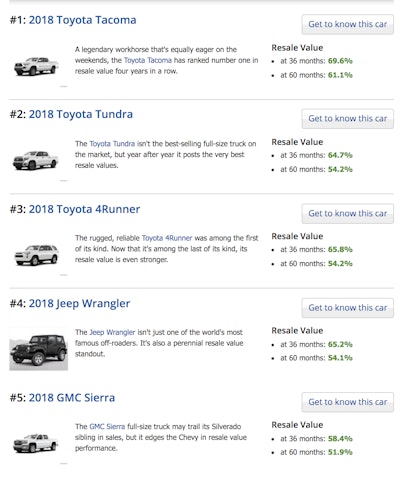
Task: Select the white Toyota Tundra truck thumbnail
Action: pyautogui.click(x=35, y=160)
